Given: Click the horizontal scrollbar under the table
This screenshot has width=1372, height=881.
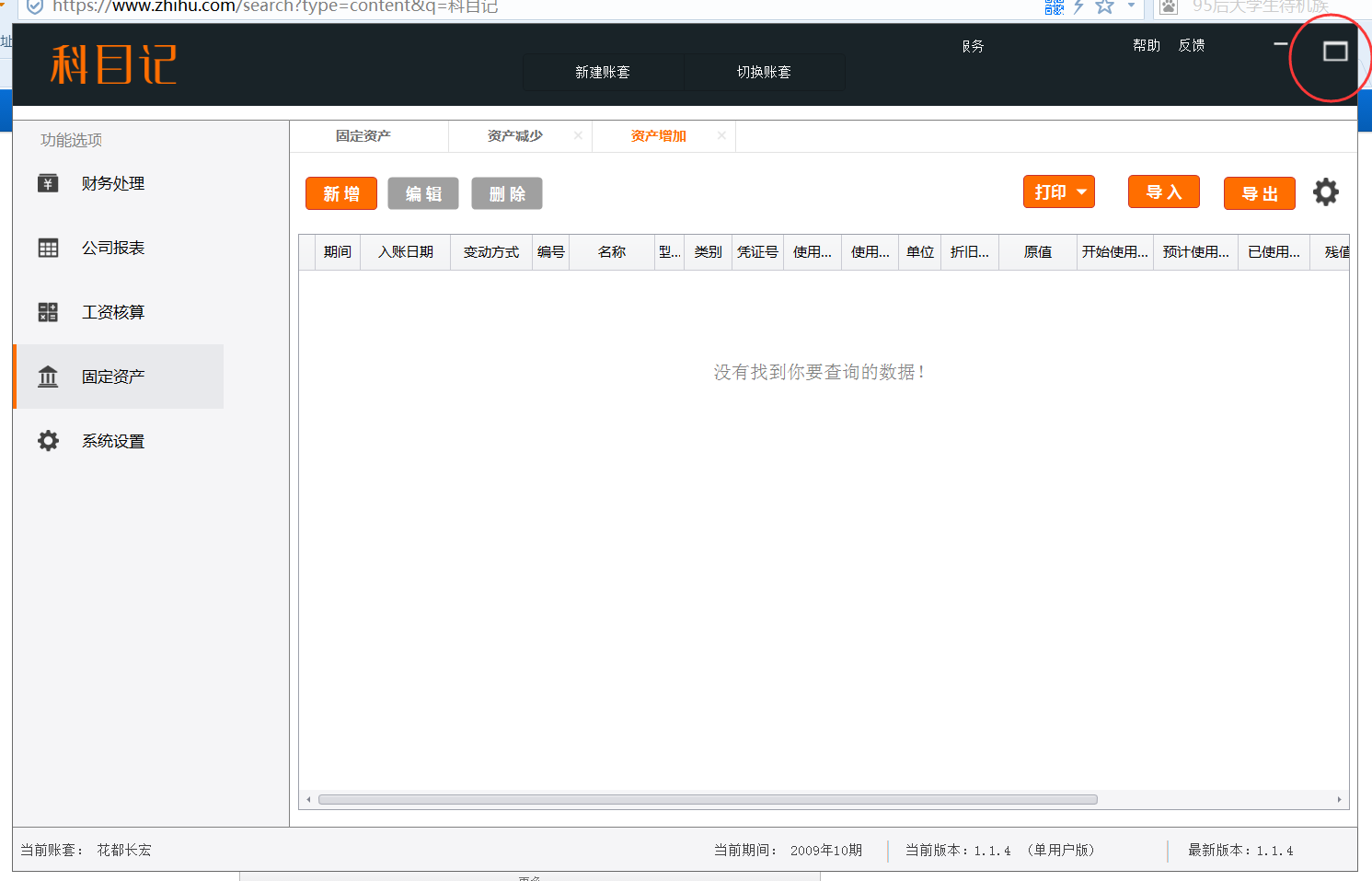Looking at the screenshot, I should (707, 799).
